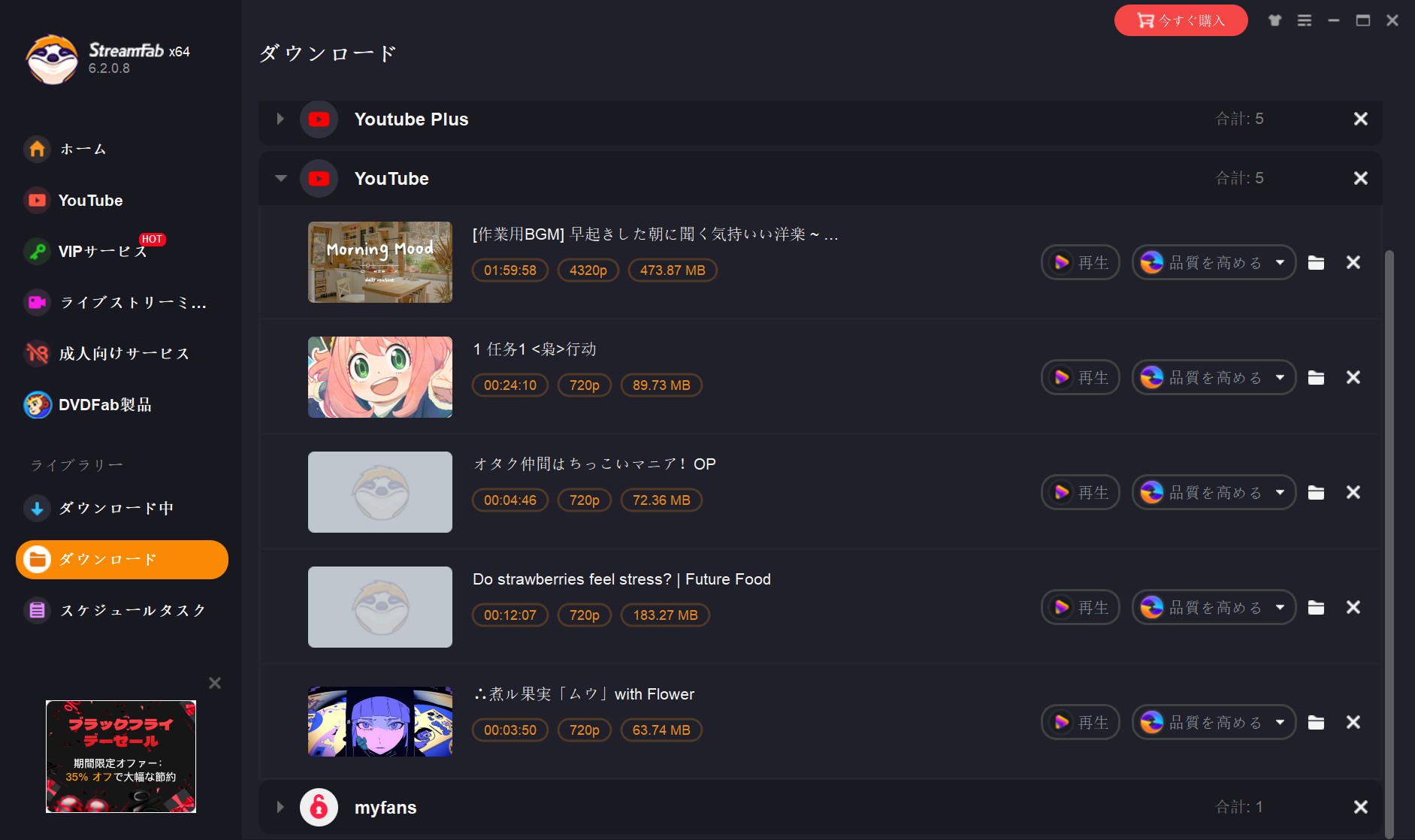The height and width of the screenshot is (840, 1415).
Task: Click the live streaming camera icon
Action: (37, 302)
